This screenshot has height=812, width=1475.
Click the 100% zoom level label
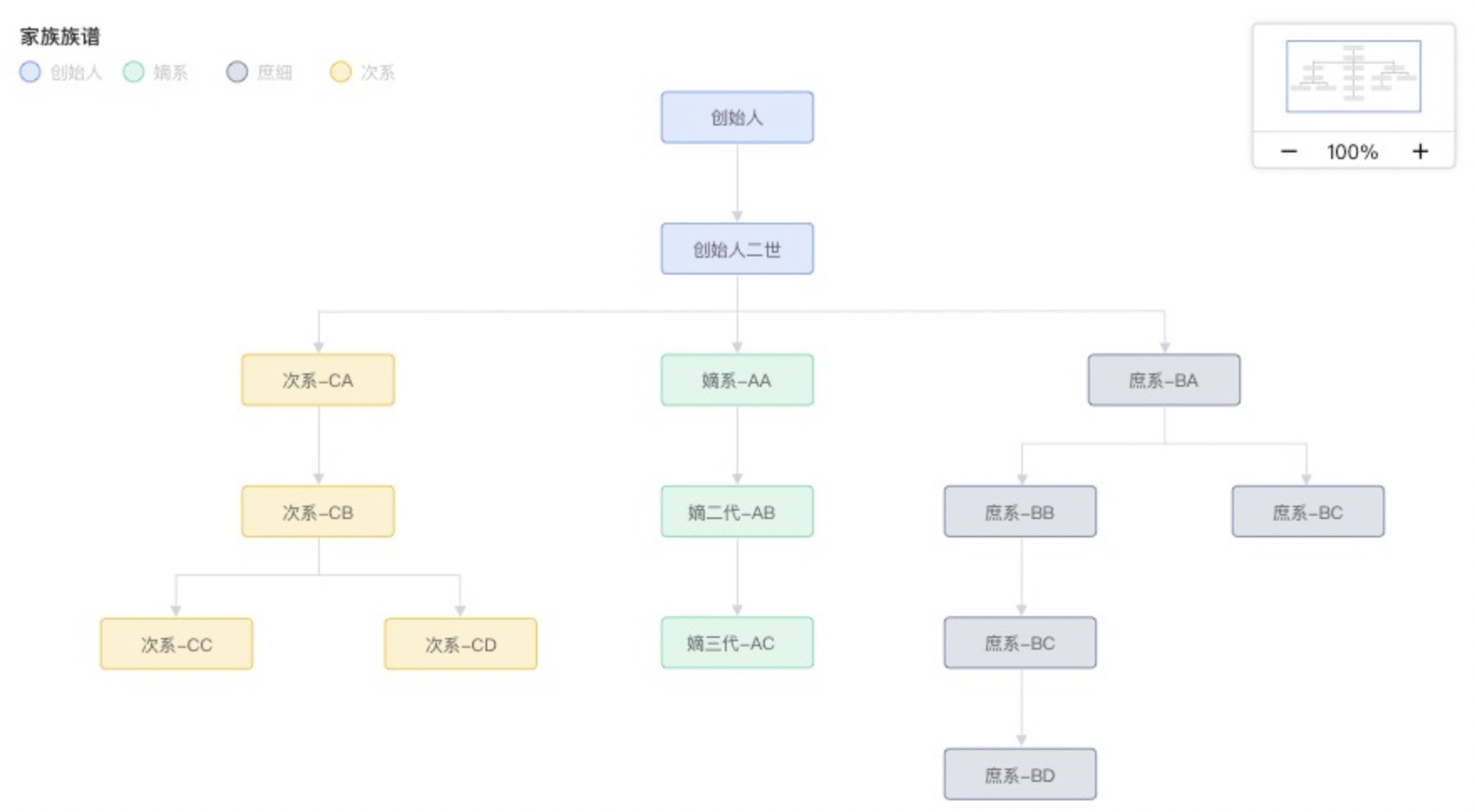[1352, 152]
